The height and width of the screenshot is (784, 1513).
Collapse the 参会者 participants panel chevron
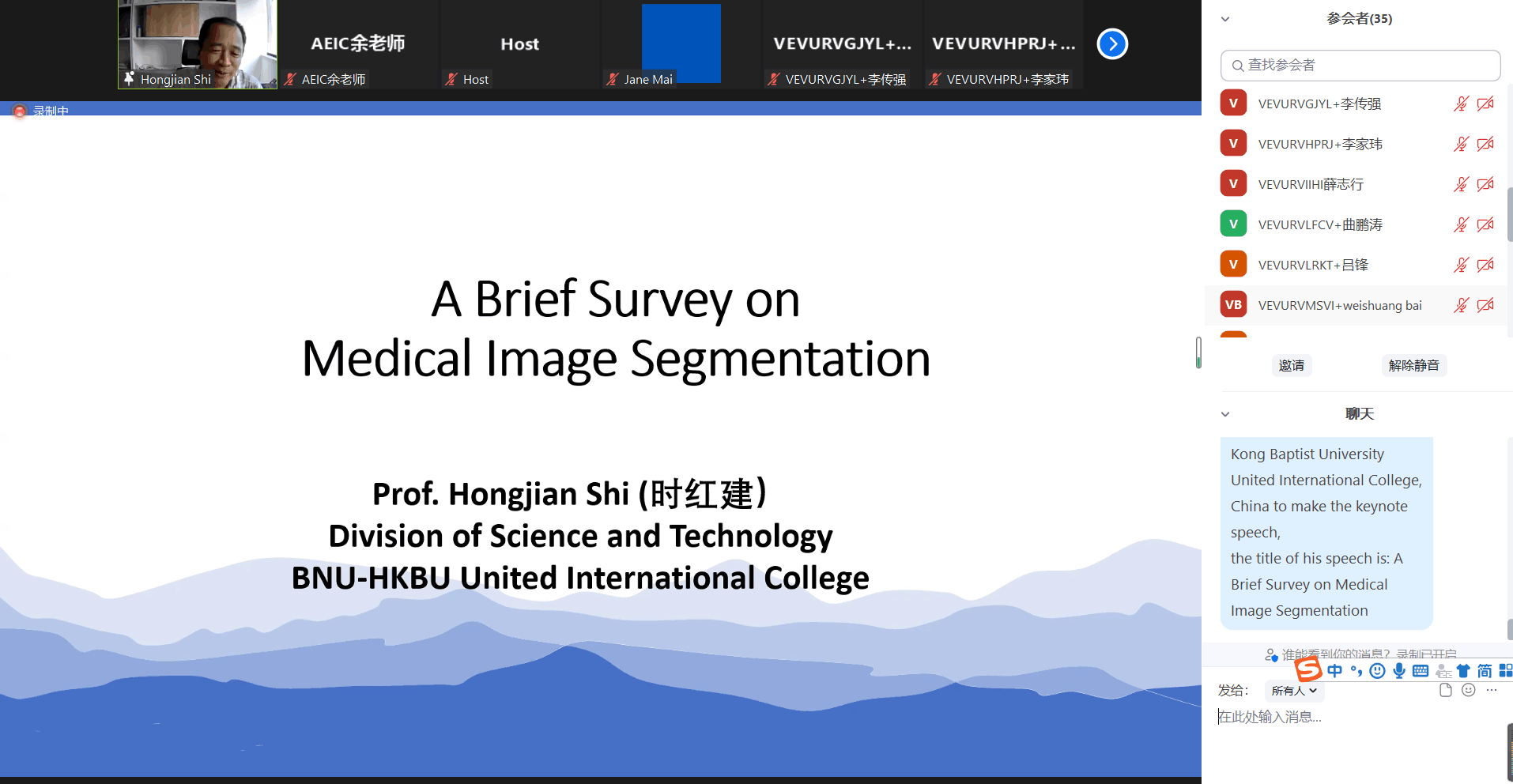1225,19
